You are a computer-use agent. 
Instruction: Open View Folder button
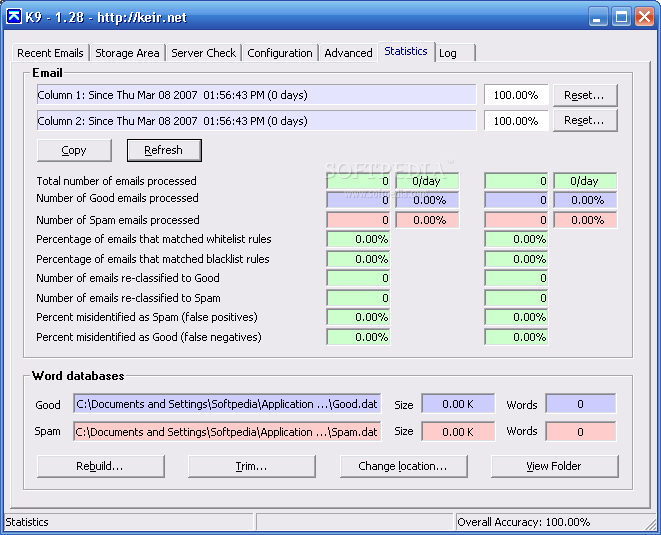pyautogui.click(x=554, y=466)
